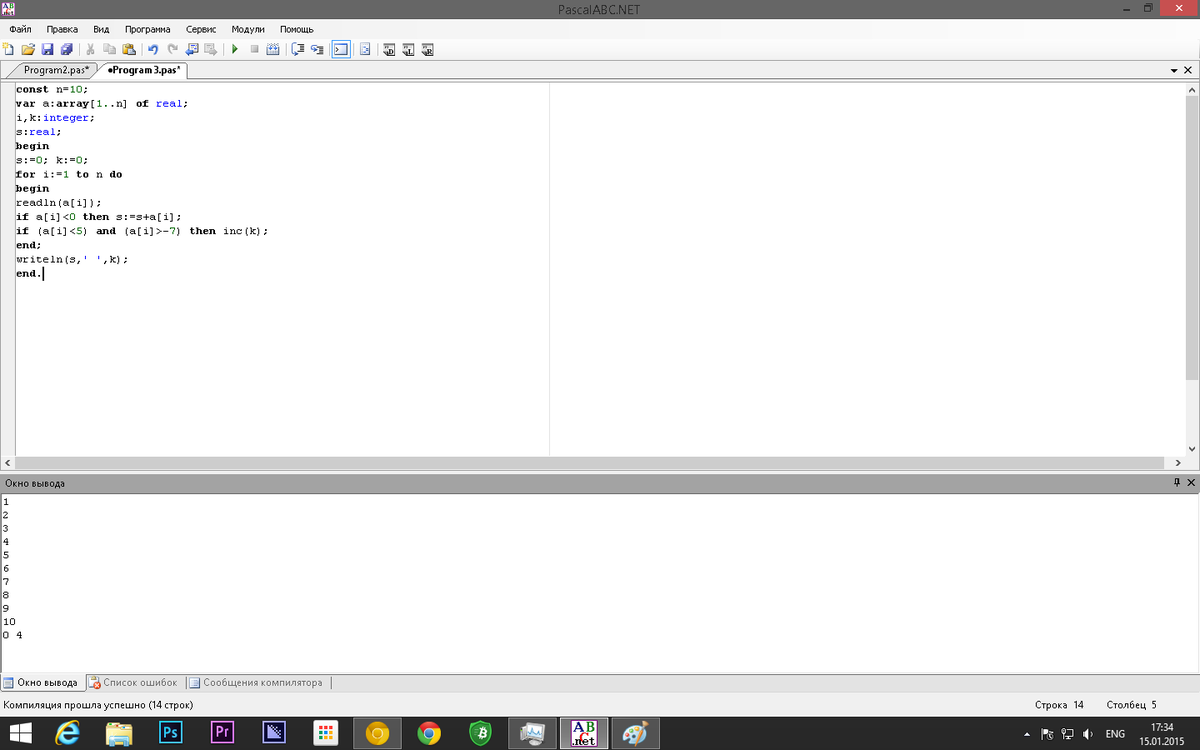Screen dimensions: 1200x750
Task: Open Google Chrome from the taskbar
Action: pos(429,734)
